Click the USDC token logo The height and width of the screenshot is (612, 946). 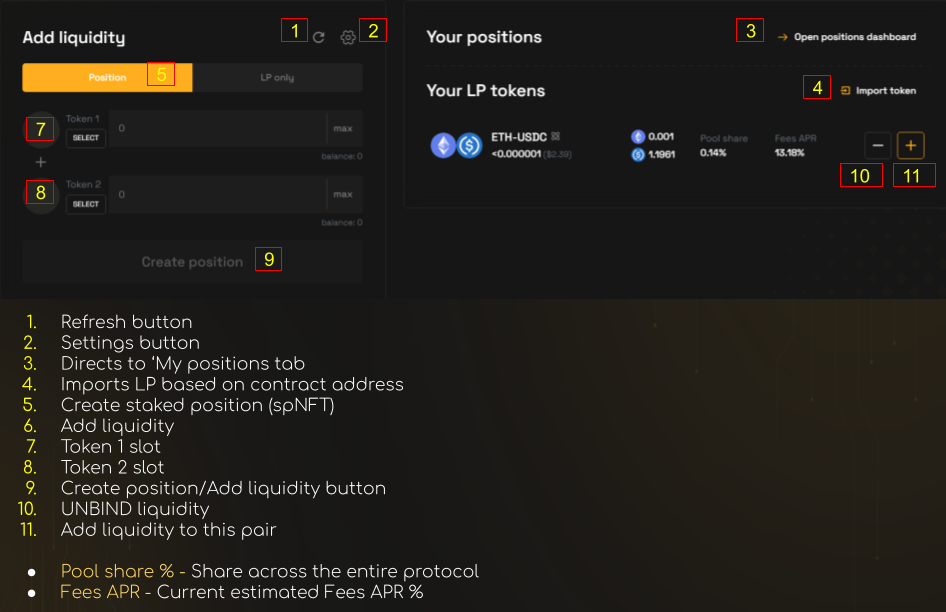(x=470, y=146)
